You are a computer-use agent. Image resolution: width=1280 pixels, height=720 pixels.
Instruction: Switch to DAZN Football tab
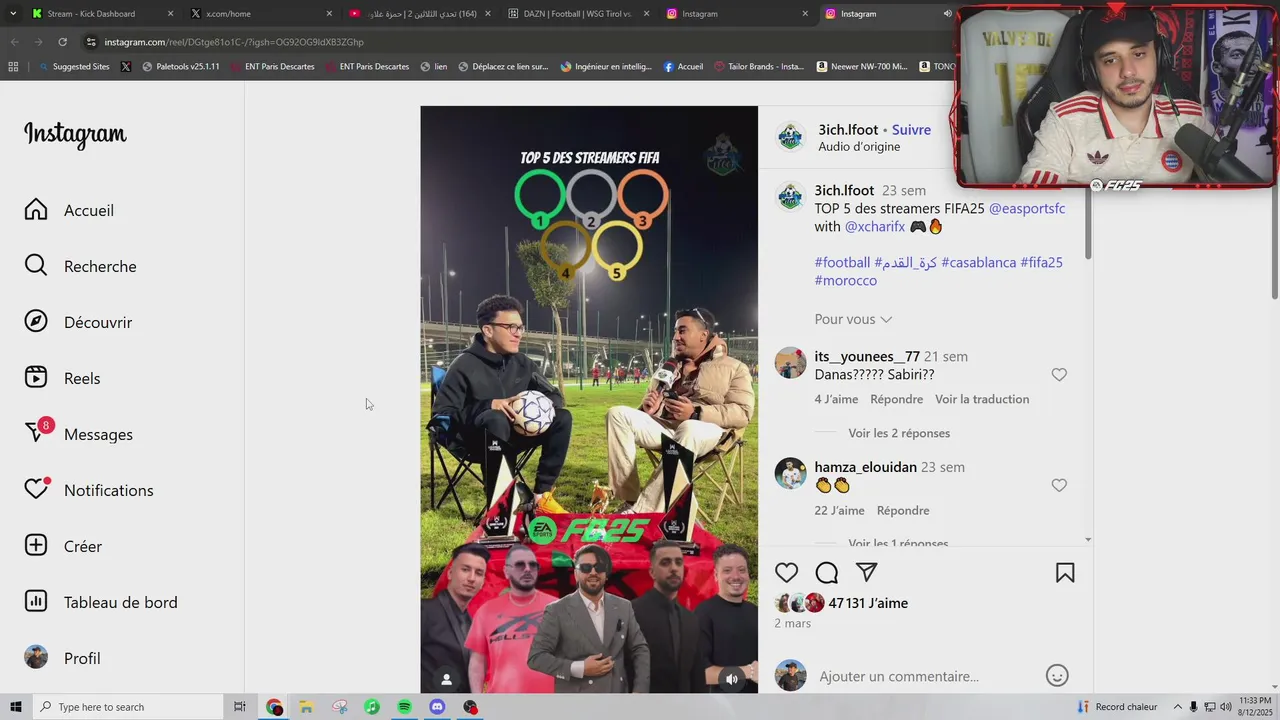pyautogui.click(x=578, y=14)
